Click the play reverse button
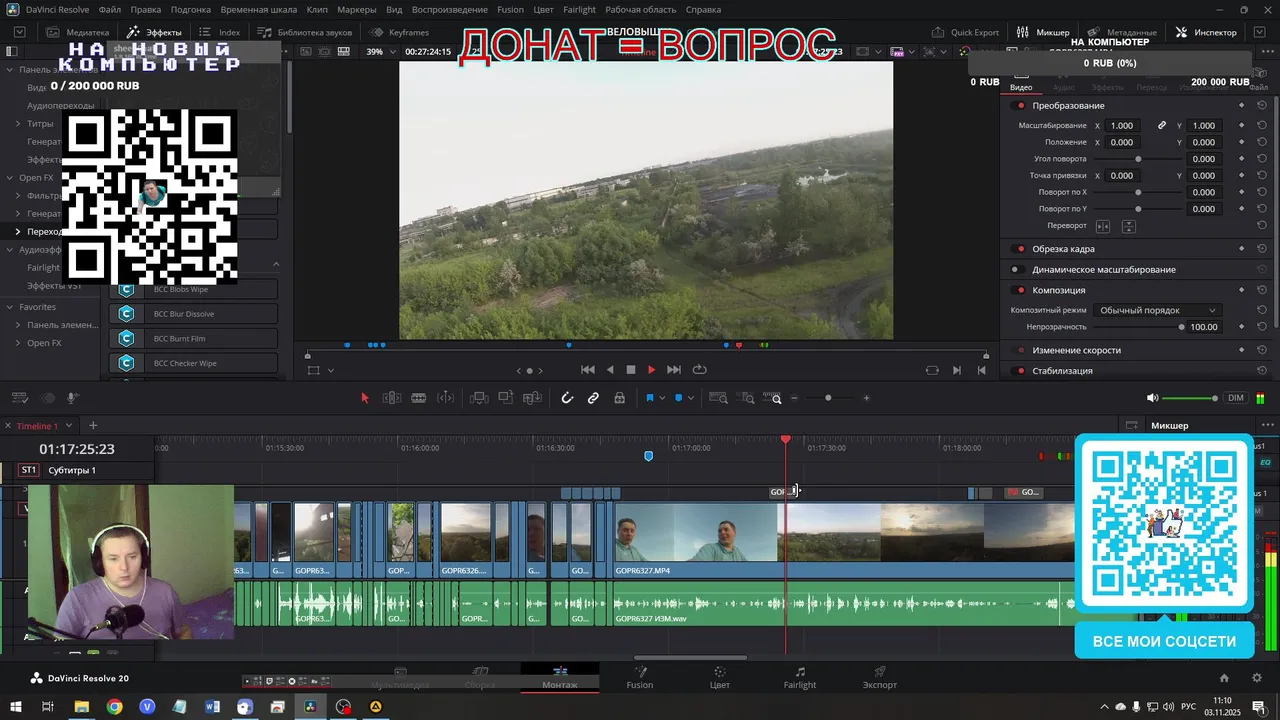The image size is (1280, 720). click(610, 370)
